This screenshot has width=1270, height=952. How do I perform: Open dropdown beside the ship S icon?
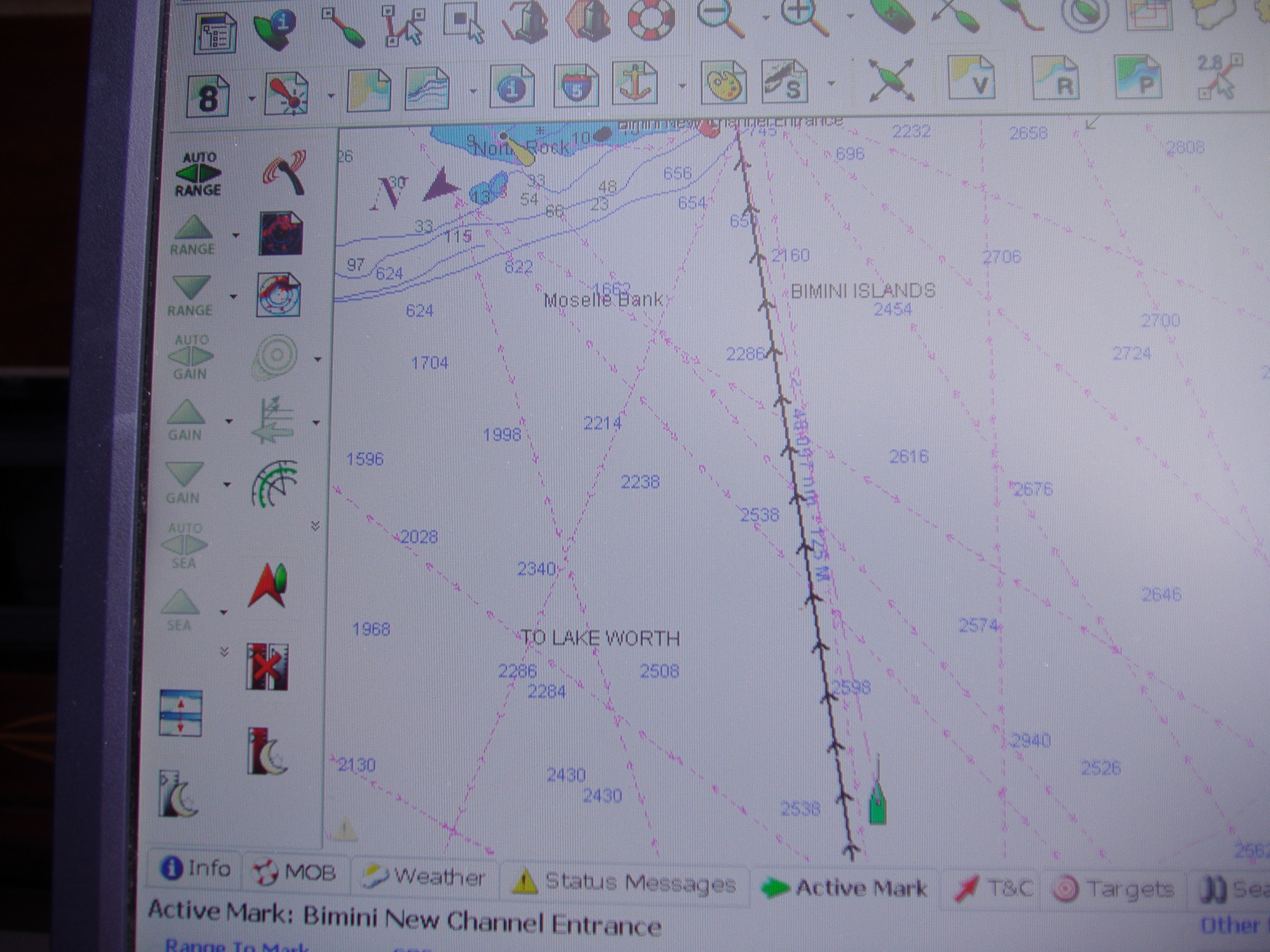click(x=831, y=83)
